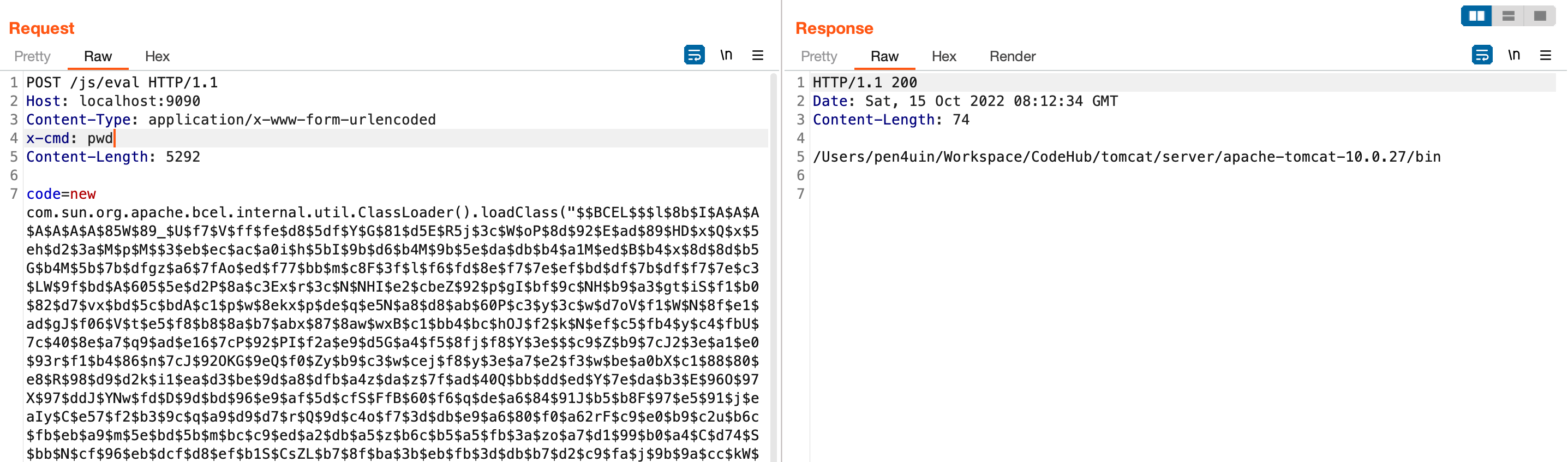Toggle \n non-printable characters in Request panel

pyautogui.click(x=726, y=55)
